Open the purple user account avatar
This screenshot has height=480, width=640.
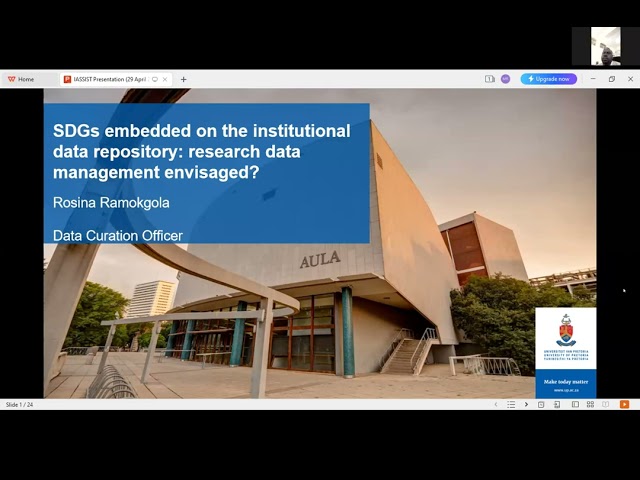[505, 79]
